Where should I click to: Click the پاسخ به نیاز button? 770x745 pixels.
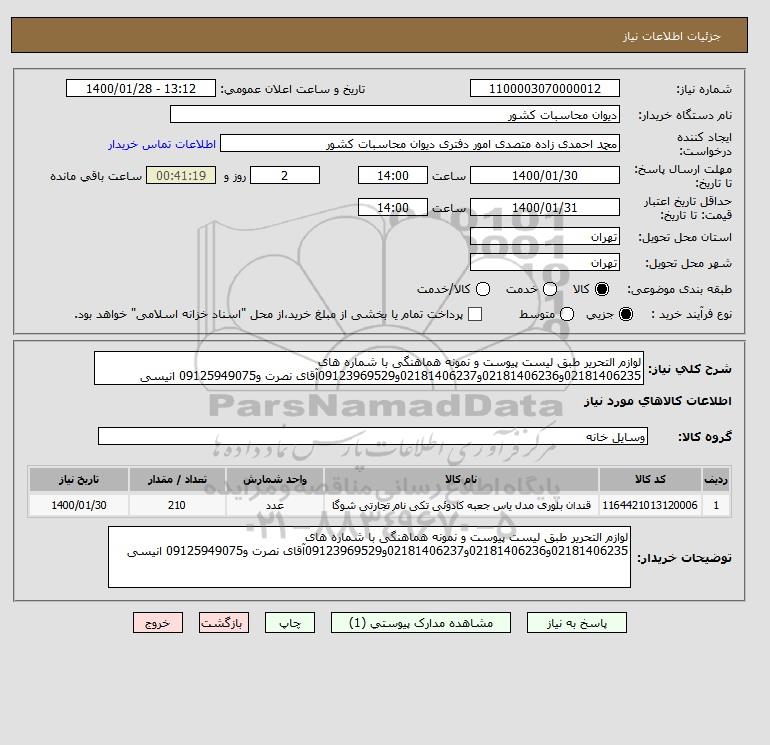tap(577, 623)
